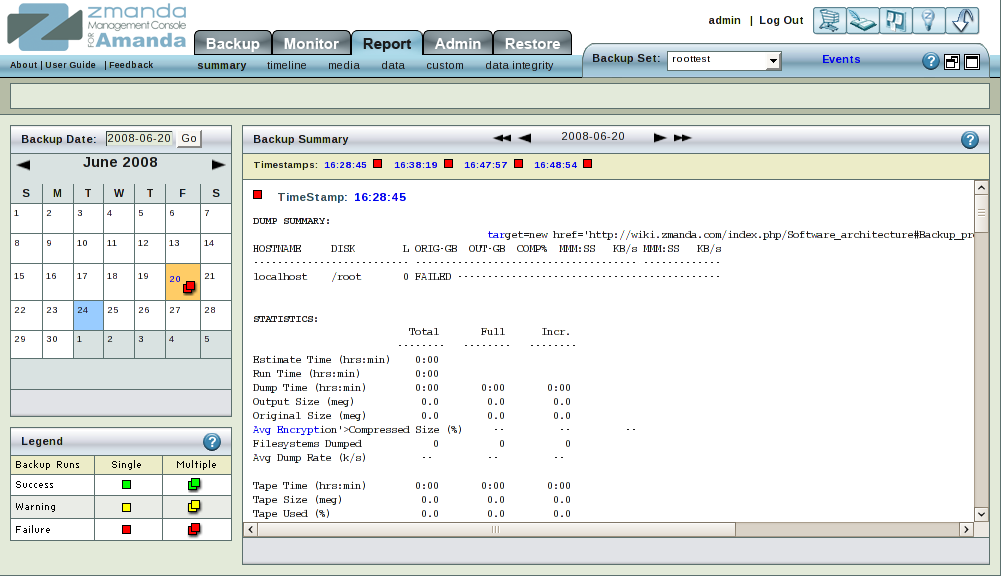Open timestamp 16:47:57 link
This screenshot has width=1002, height=580.
click(x=486, y=165)
